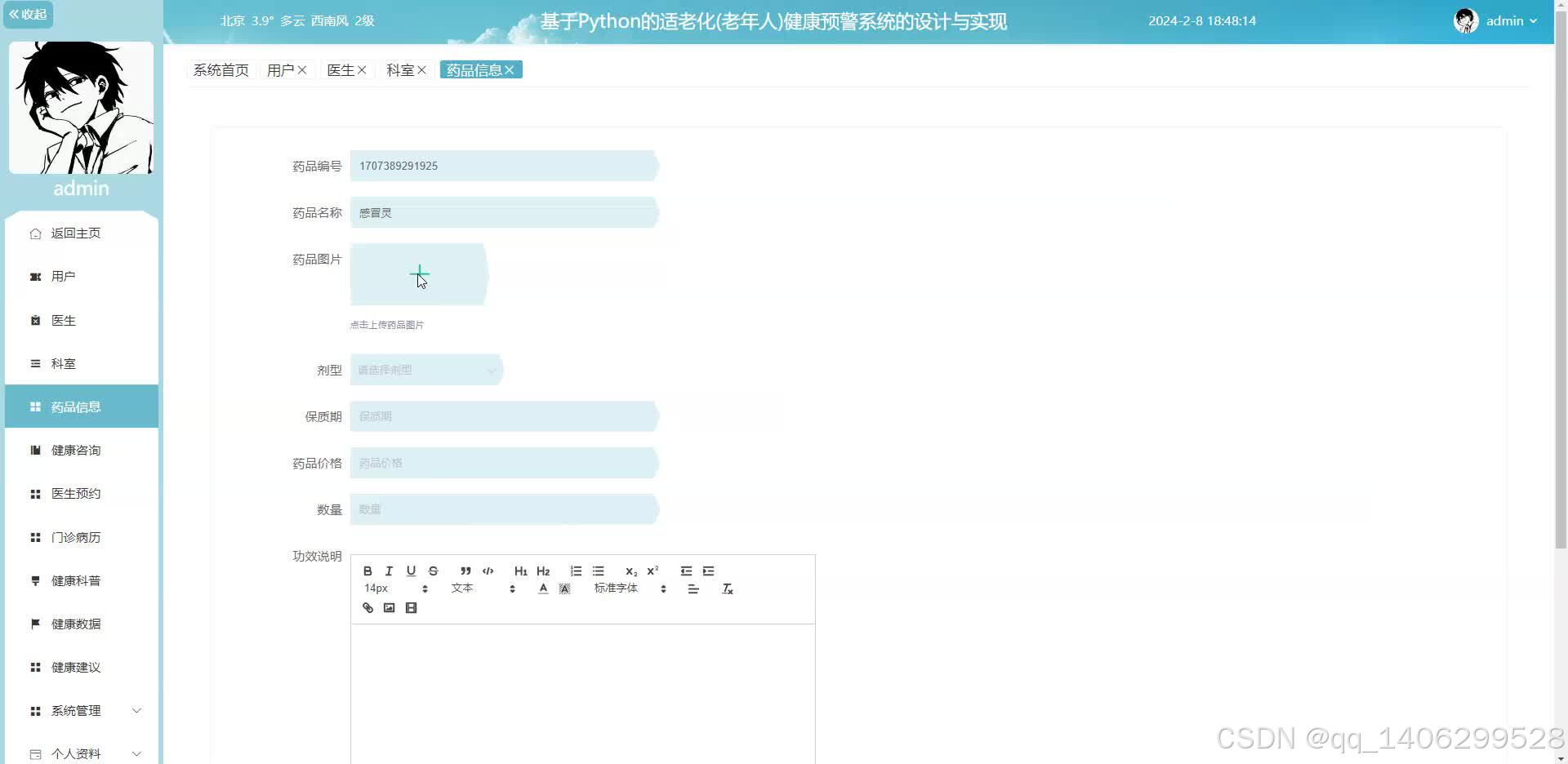1568x764 pixels.
Task: Apply strikethrough in the rich text editor
Action: 433,571
